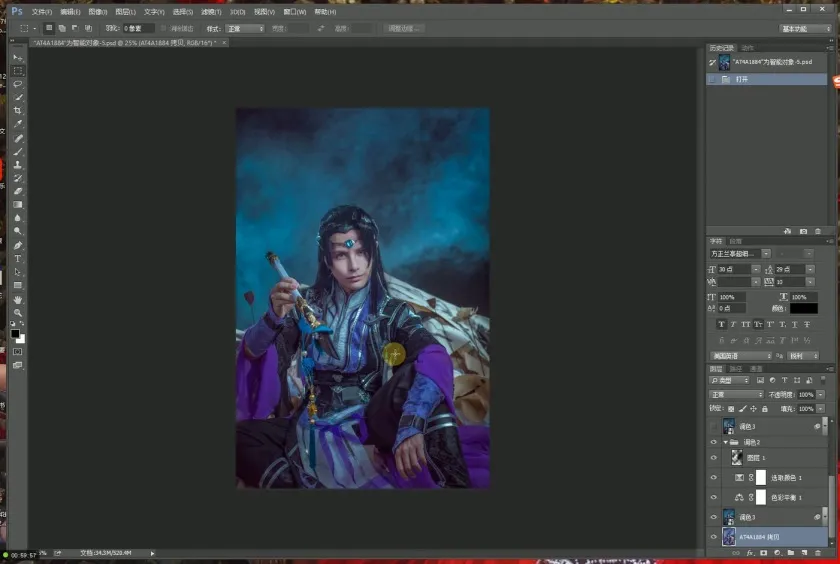This screenshot has width=840, height=564.
Task: Select the Horizontal Type tool
Action: pyautogui.click(x=18, y=259)
